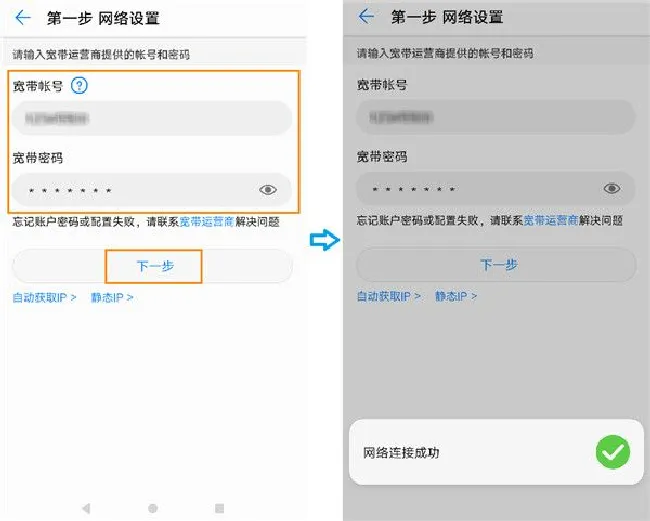
Task: Tap 下一步 button in left screen
Action: pyautogui.click(x=152, y=266)
